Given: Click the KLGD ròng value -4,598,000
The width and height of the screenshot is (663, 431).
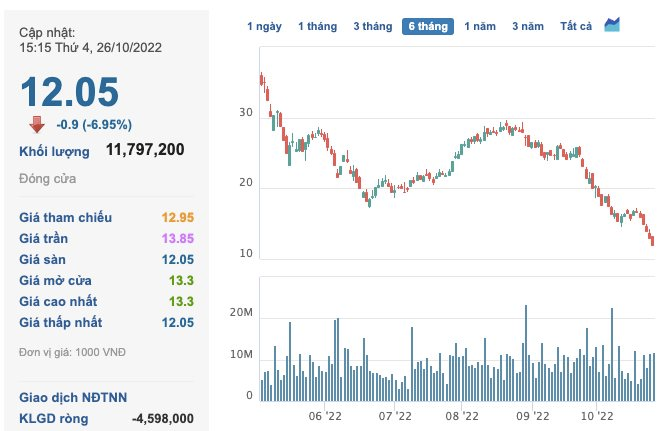Looking at the screenshot, I should click(163, 418).
